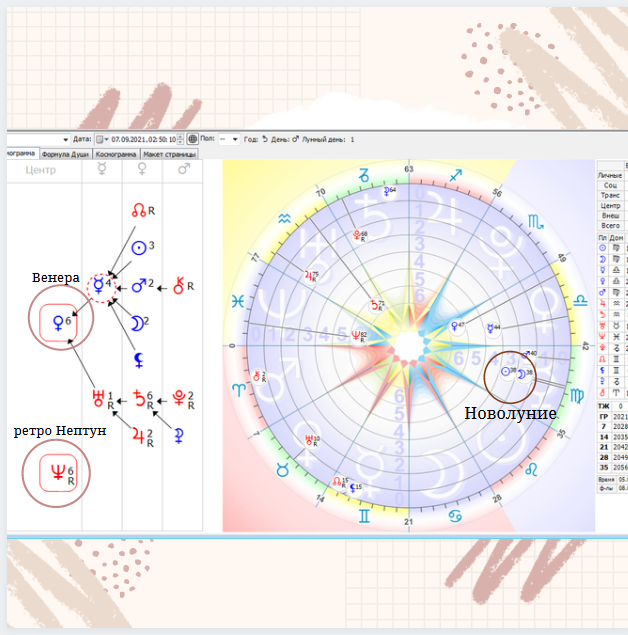The height and width of the screenshot is (635, 628).
Task: Switch to the Космограмма tab
Action: click(116, 154)
